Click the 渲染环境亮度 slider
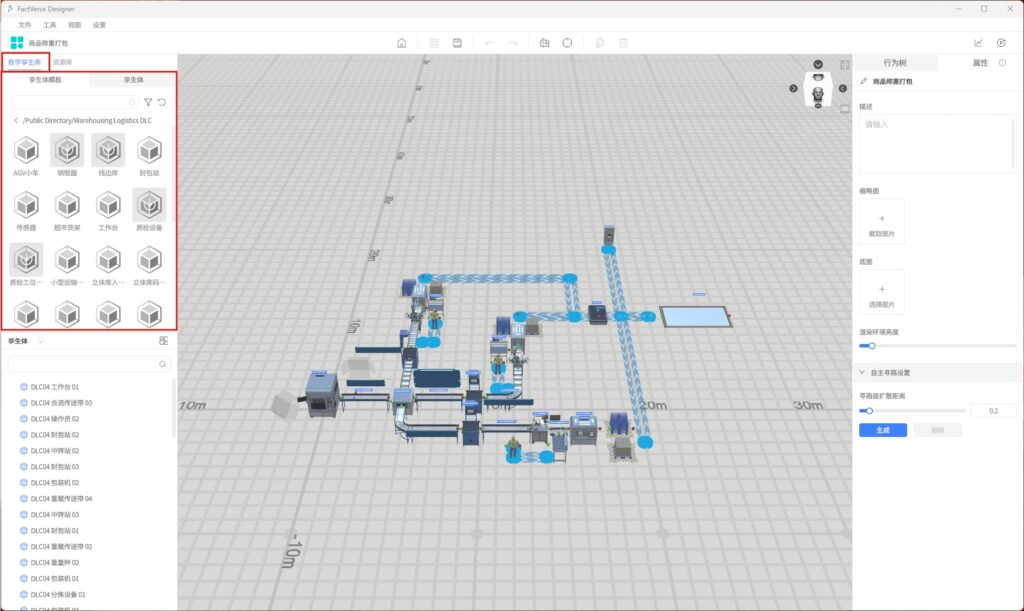 937,346
